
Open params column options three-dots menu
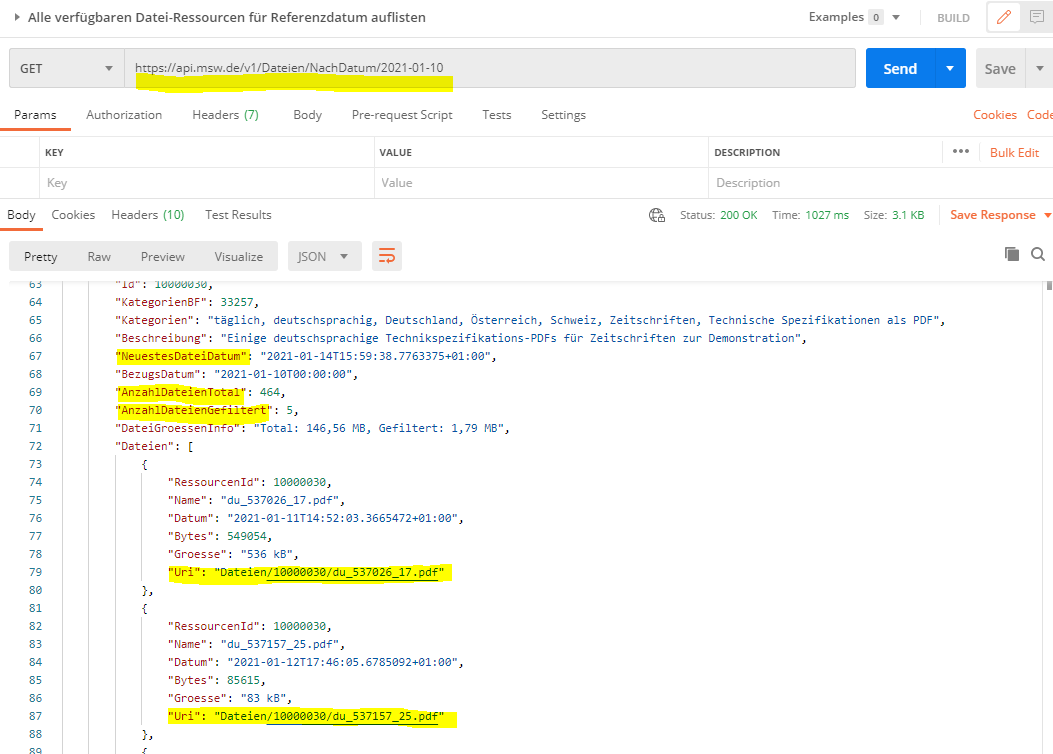[961, 152]
